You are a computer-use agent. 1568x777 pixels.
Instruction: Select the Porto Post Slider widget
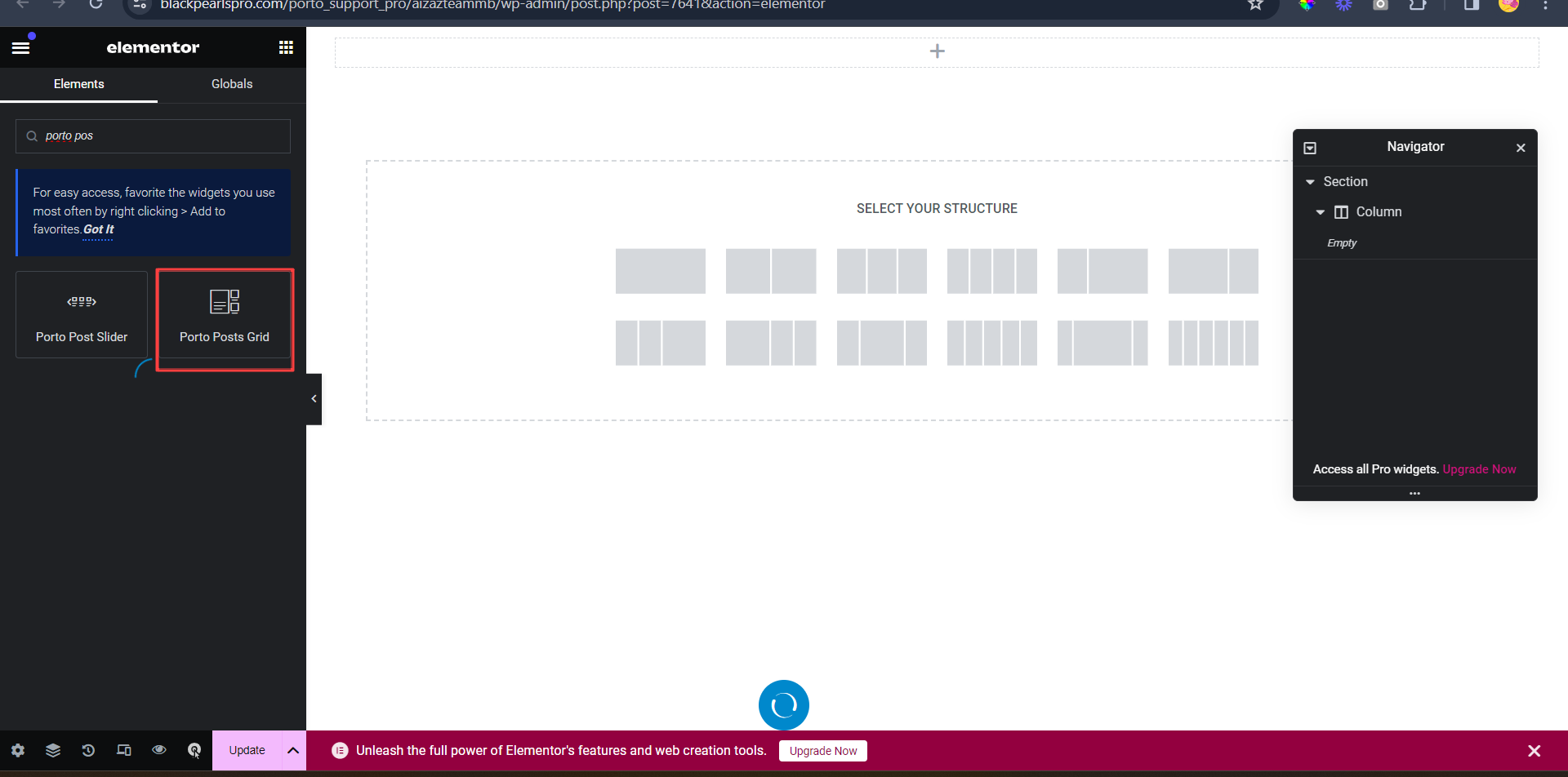pyautogui.click(x=82, y=314)
